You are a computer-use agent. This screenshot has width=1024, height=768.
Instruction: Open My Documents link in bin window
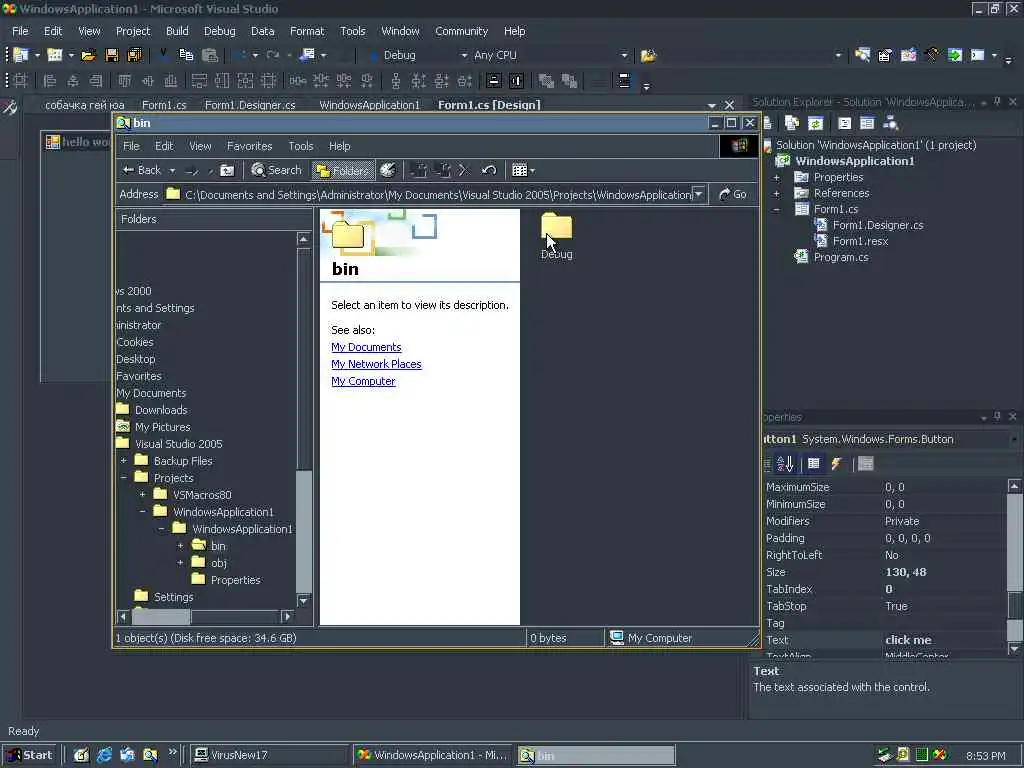click(366, 347)
